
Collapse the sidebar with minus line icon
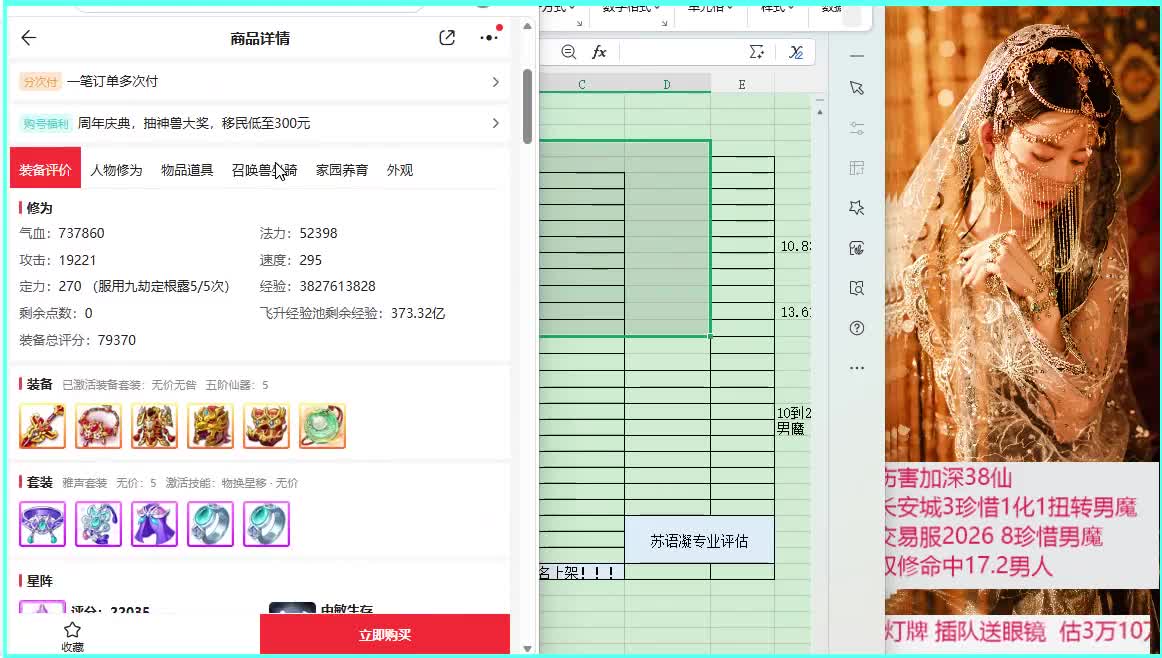pyautogui.click(x=857, y=56)
